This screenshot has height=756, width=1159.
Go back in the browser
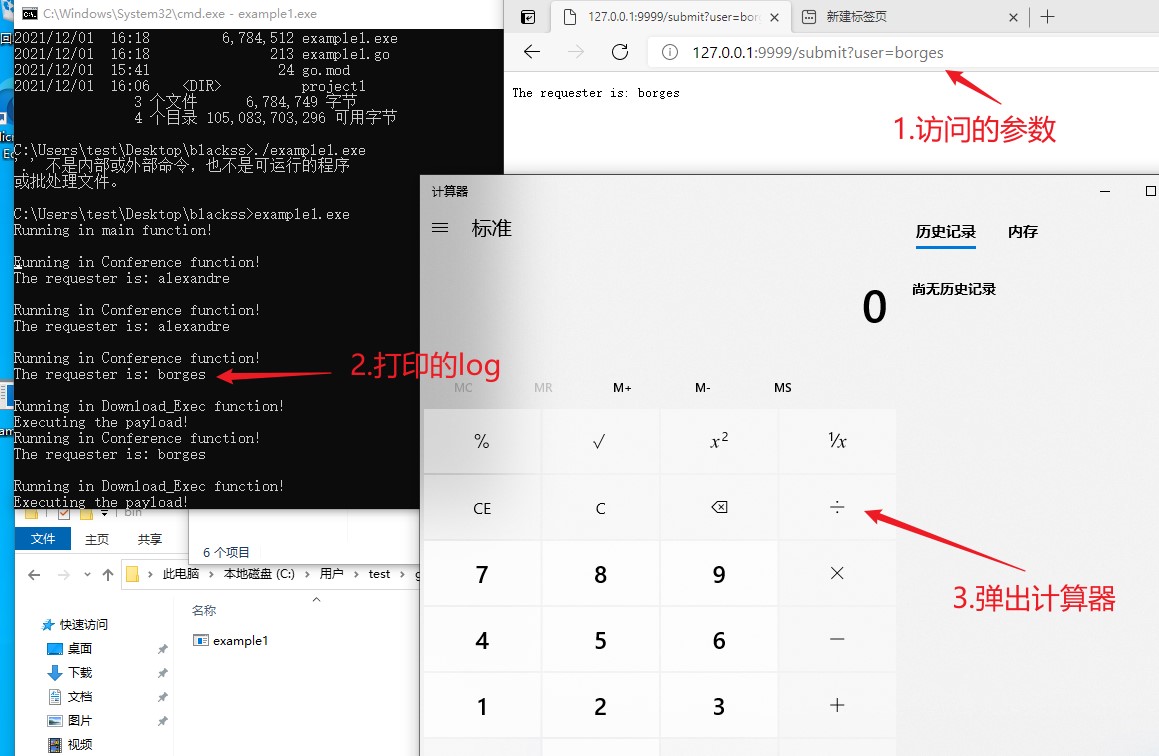[532, 53]
